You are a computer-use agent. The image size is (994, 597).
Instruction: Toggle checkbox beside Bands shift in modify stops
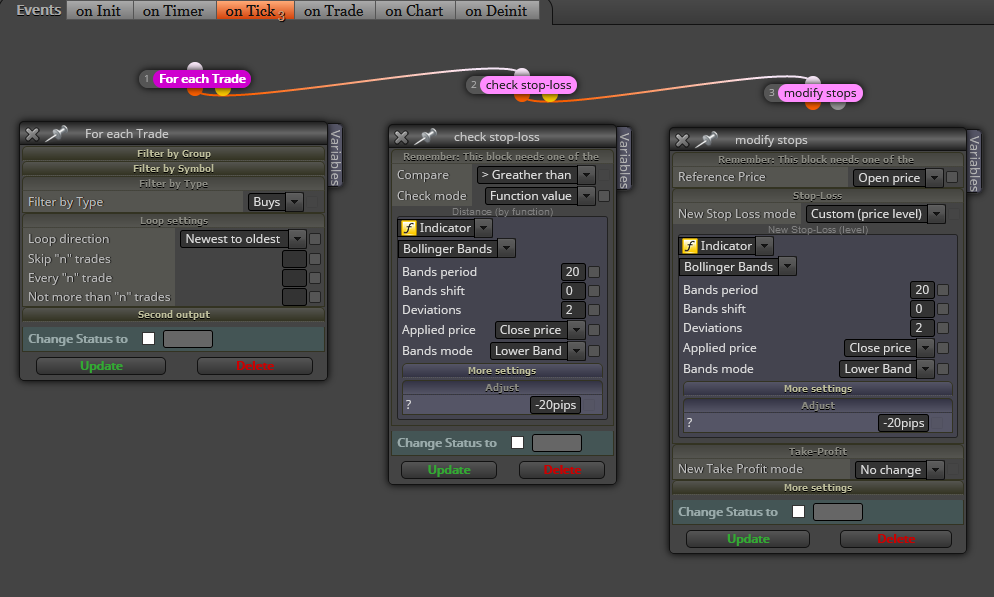click(x=943, y=309)
